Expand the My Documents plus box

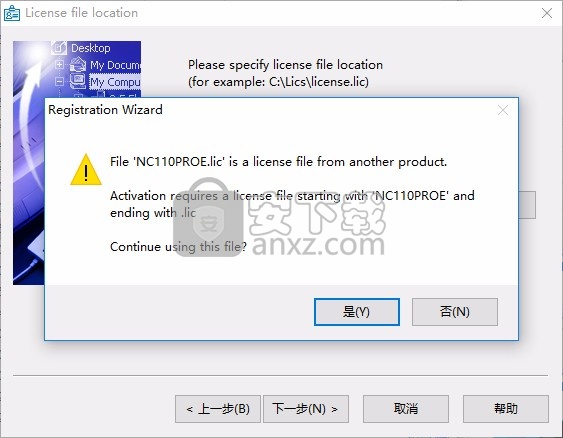[60, 65]
